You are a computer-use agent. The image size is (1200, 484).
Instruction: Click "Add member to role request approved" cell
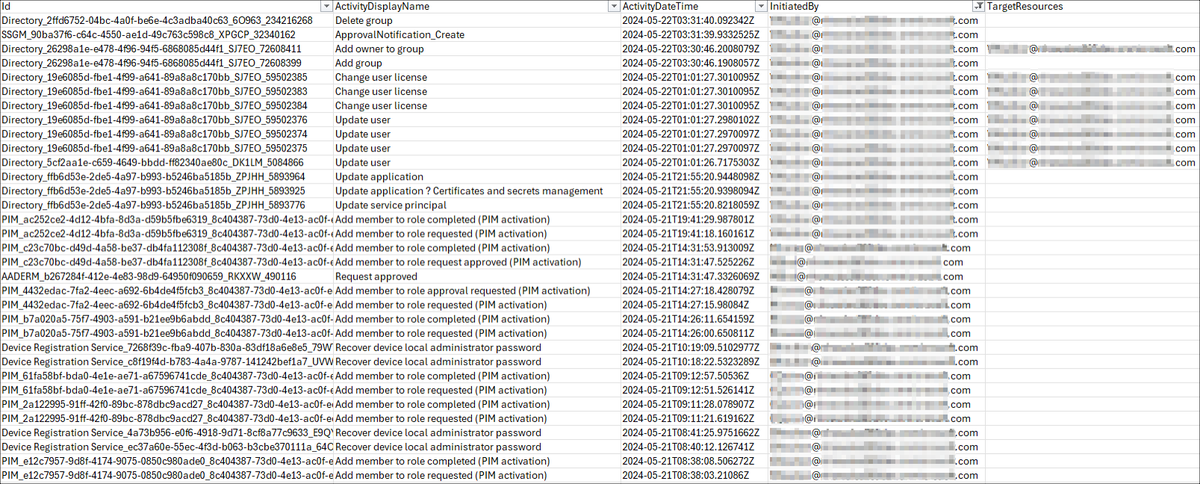pos(476,261)
